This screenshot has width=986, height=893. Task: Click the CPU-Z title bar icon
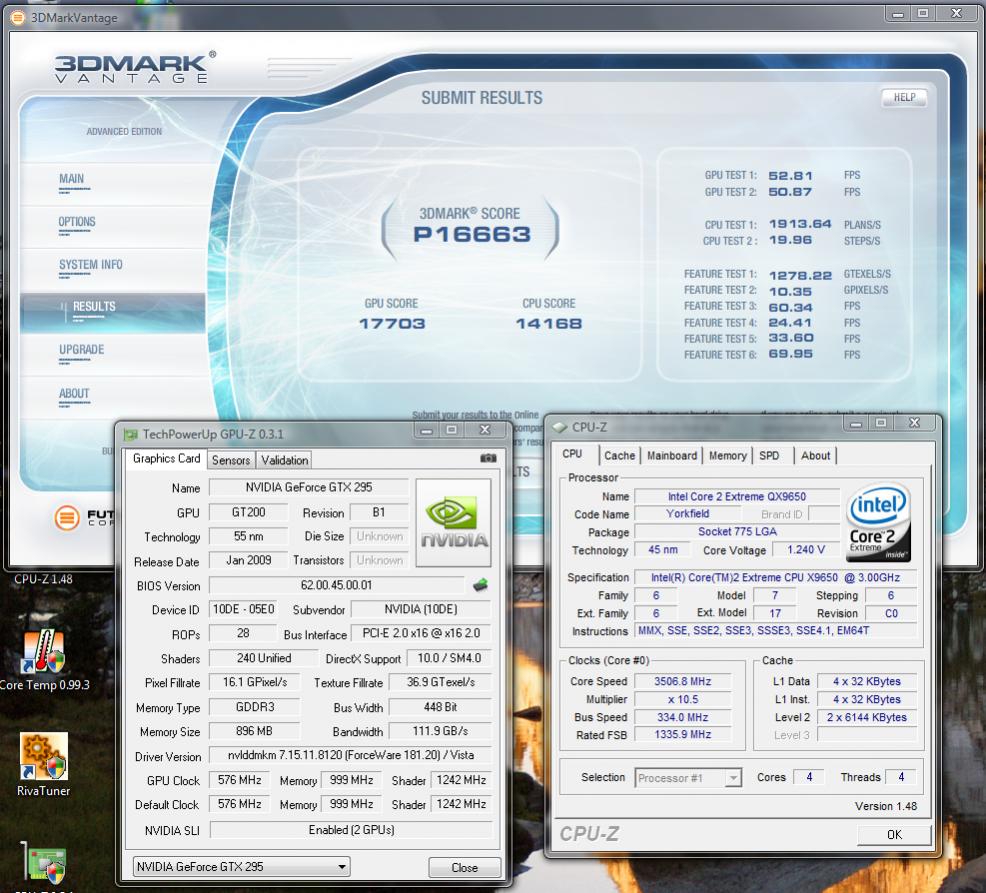[x=559, y=428]
